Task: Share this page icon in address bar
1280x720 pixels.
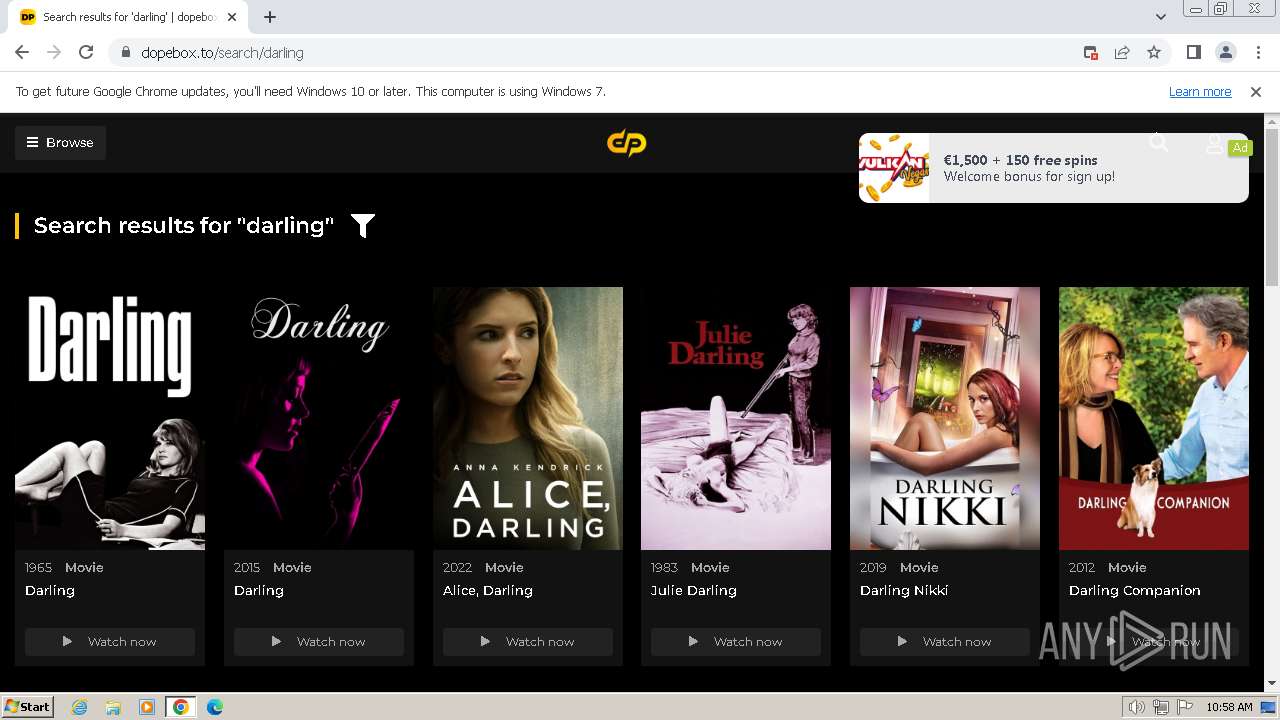Action: (x=1122, y=52)
